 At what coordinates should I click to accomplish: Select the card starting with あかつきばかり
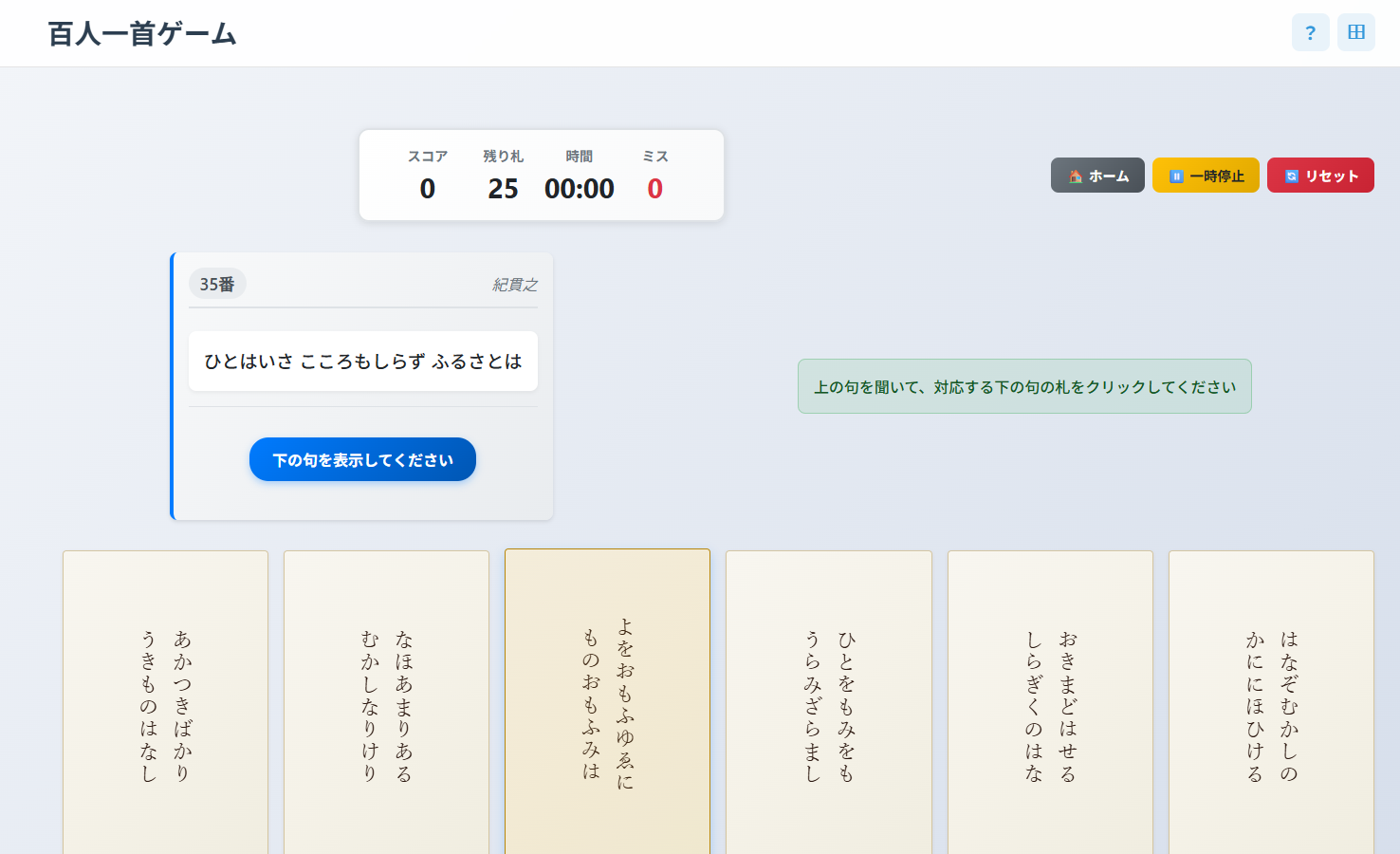click(x=165, y=702)
